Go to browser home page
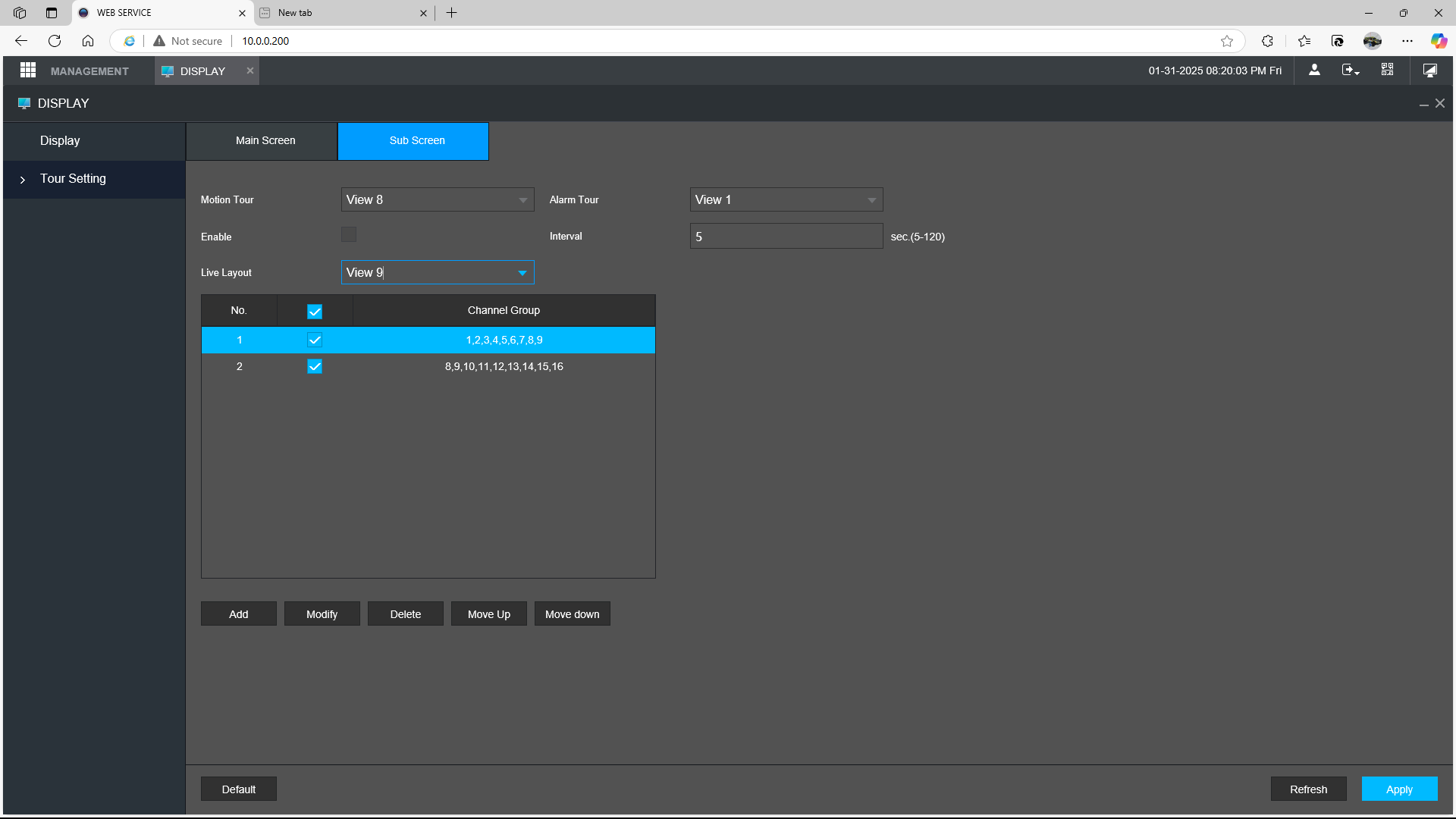The height and width of the screenshot is (819, 1456). (88, 41)
